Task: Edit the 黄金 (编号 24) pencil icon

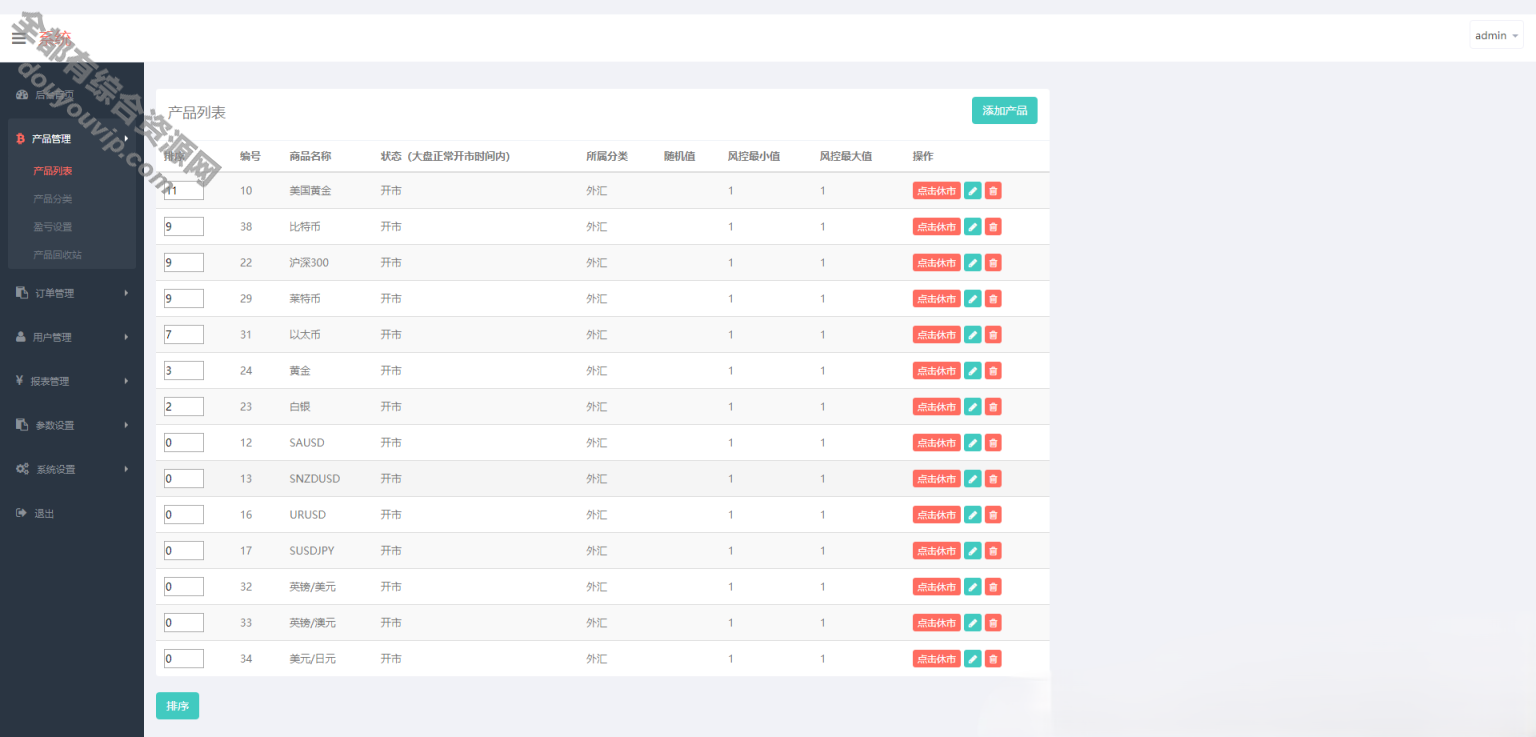Action: (972, 371)
